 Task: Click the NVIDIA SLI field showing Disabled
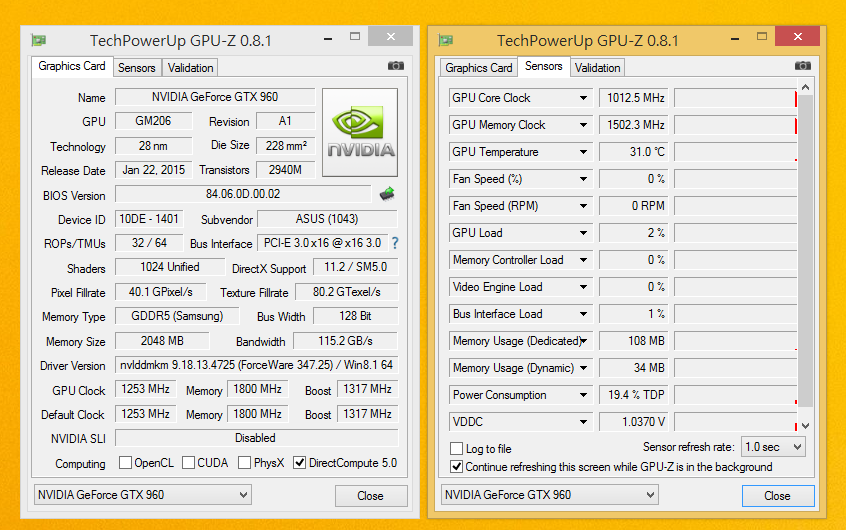pyautogui.click(x=257, y=438)
